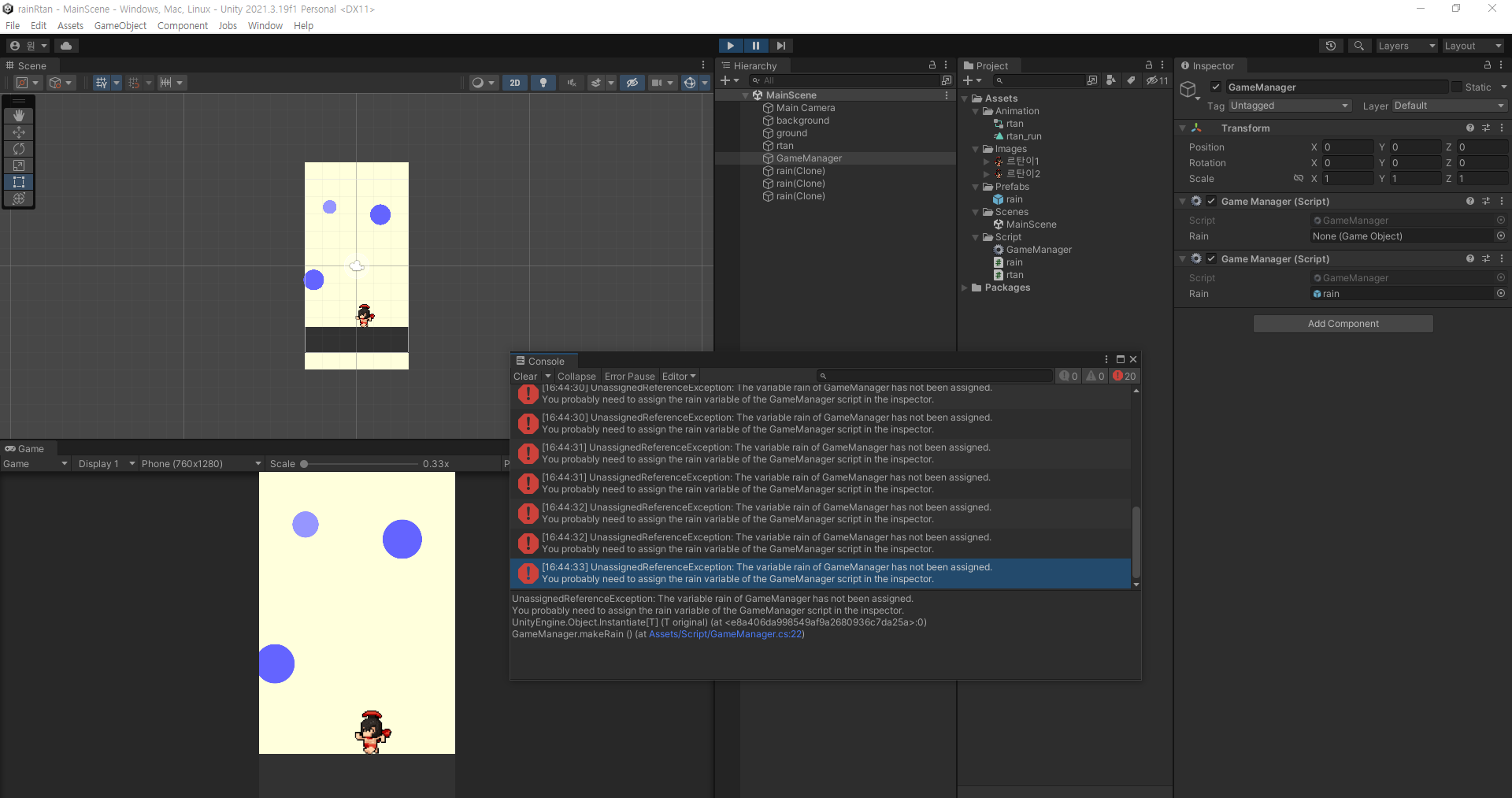Open the Layers dropdown
Image resolution: width=1512 pixels, height=798 pixels.
[1406, 46]
